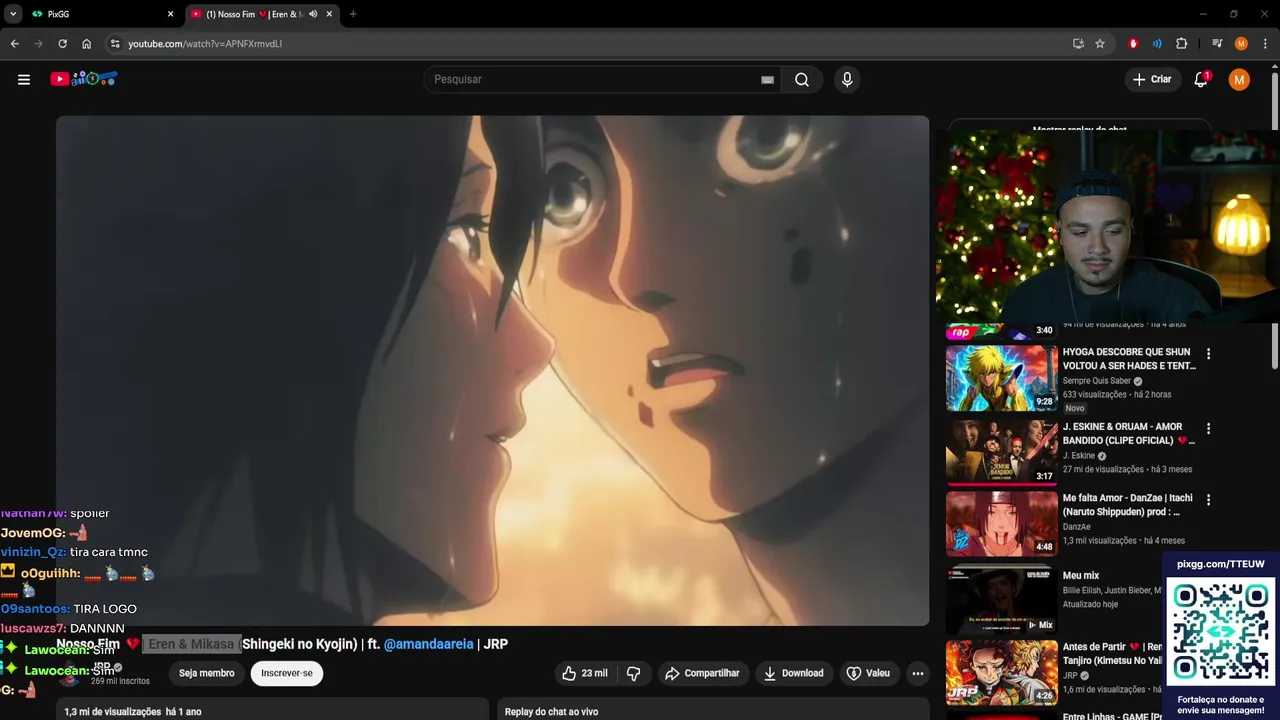Expand the tab search dropdown arrow
This screenshot has height=720, width=1280.
12,14
